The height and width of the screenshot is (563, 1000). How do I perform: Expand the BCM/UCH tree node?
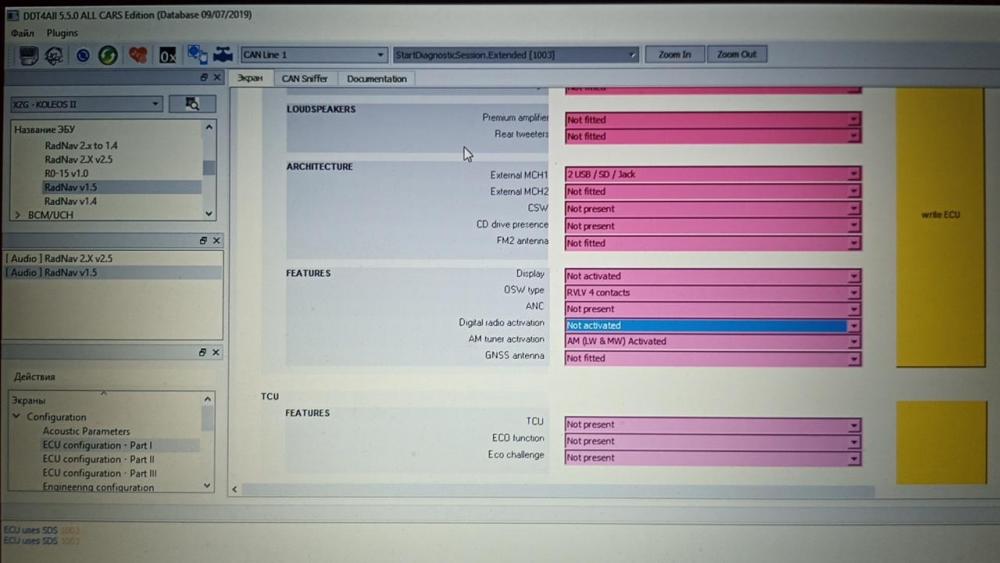tap(17, 215)
